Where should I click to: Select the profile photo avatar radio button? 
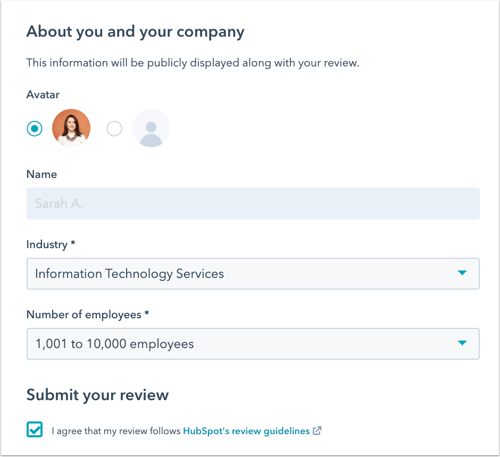pos(35,129)
